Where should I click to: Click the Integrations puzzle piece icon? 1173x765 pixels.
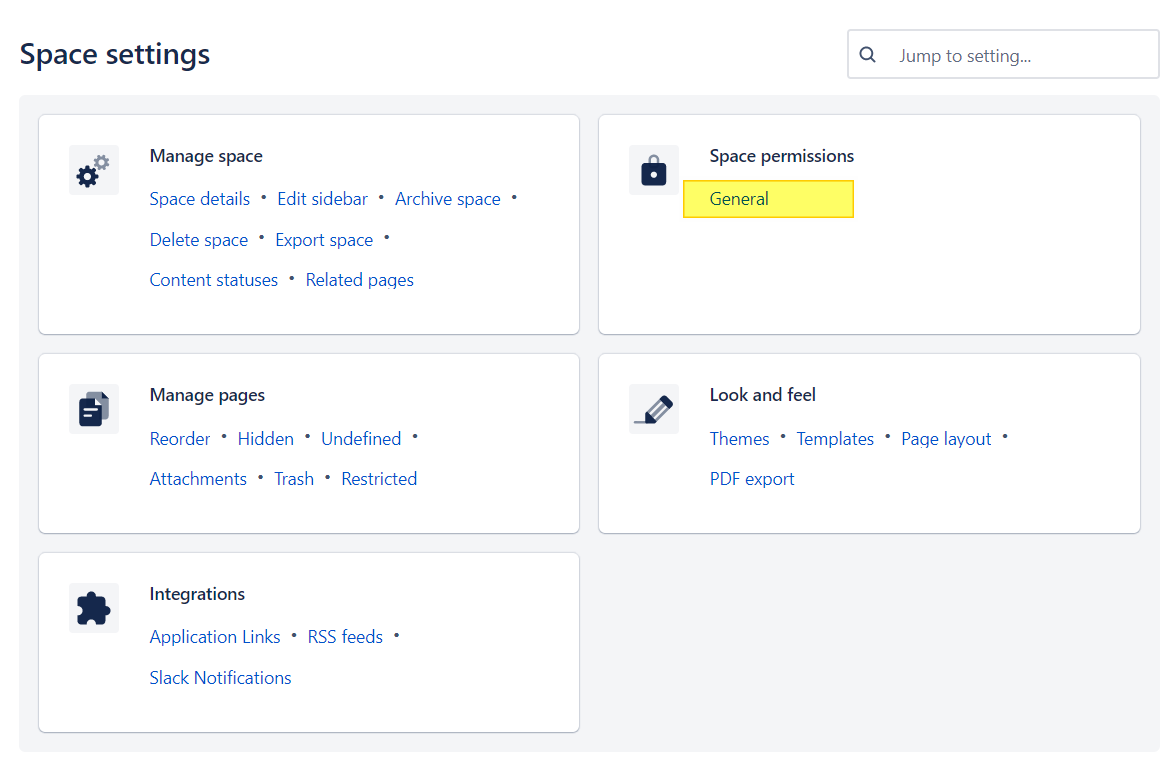(93, 608)
